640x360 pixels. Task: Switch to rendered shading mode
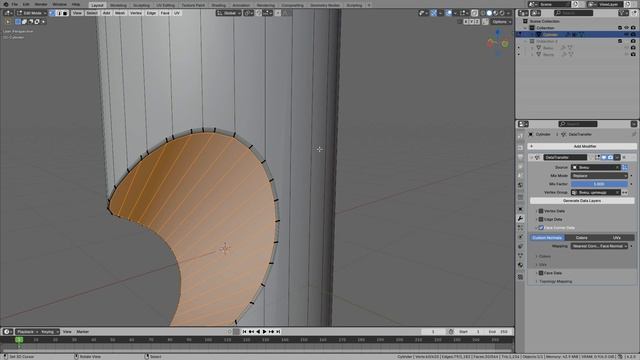[502, 13]
